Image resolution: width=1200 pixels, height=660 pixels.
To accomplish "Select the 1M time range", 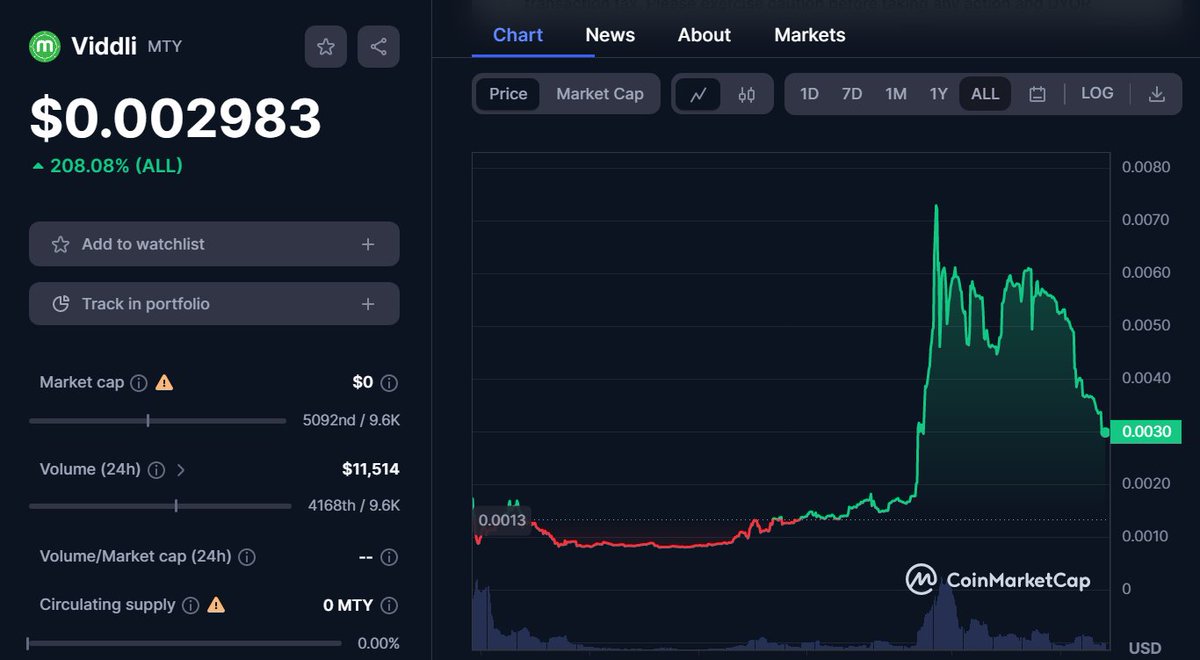I will point(896,94).
